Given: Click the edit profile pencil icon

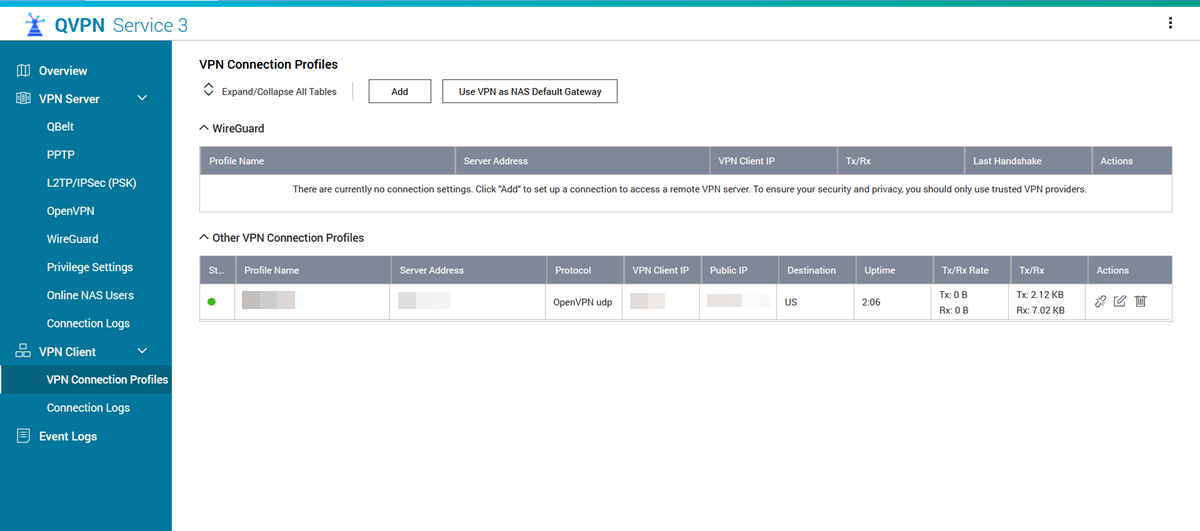Looking at the screenshot, I should point(1120,301).
